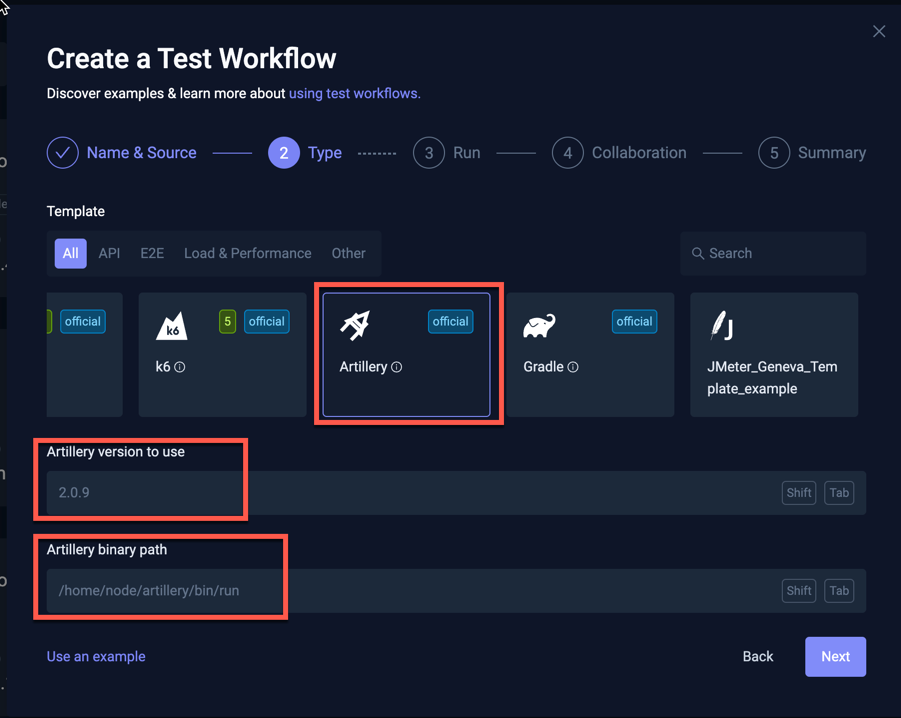Switch to the E2E template filter
The height and width of the screenshot is (718, 901).
(151, 253)
